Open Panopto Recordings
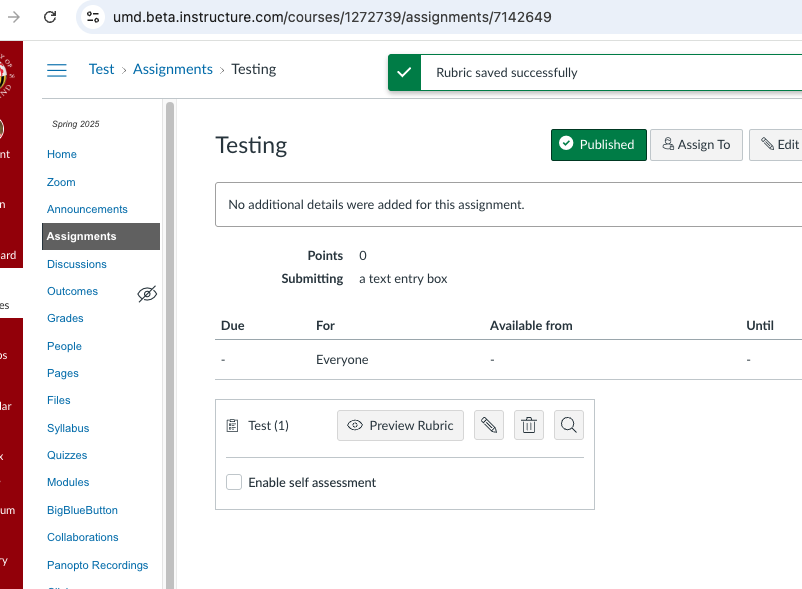Screen dimensions: 802x589 [x=97, y=565]
